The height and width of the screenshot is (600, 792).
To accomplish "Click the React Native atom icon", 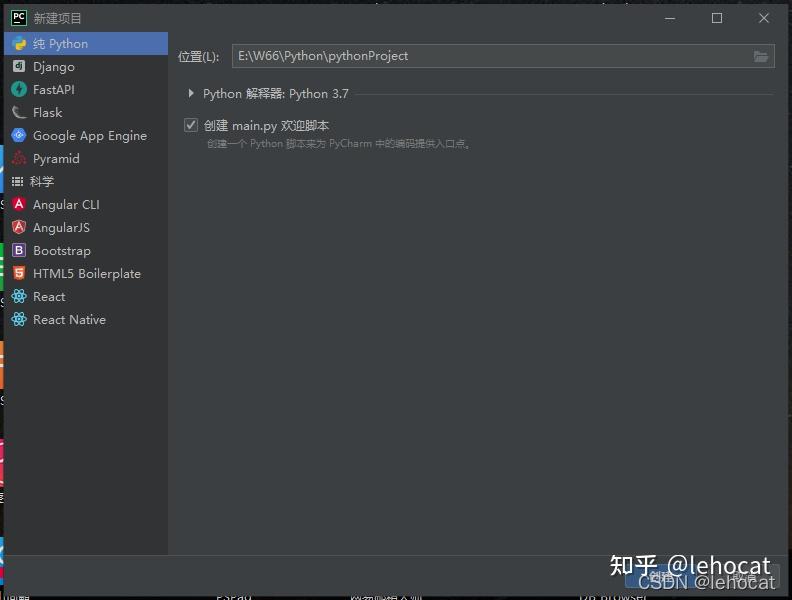I will [x=19, y=319].
